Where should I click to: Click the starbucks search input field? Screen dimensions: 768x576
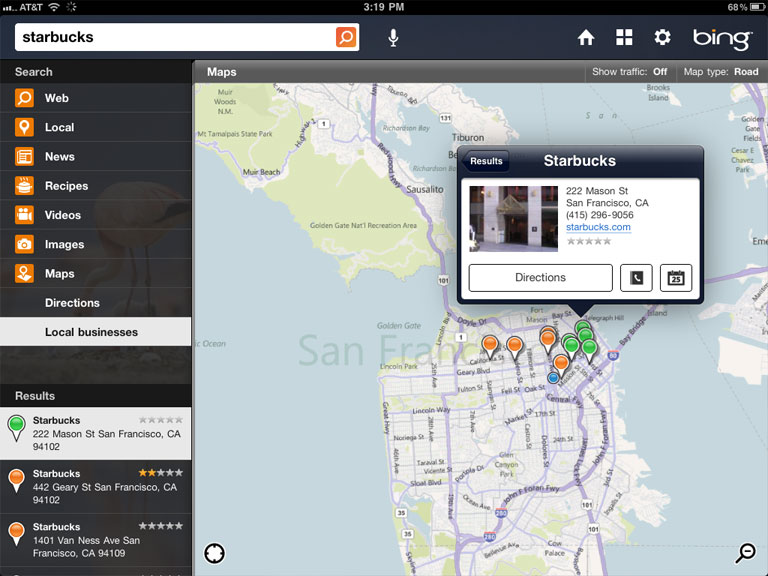pos(175,37)
